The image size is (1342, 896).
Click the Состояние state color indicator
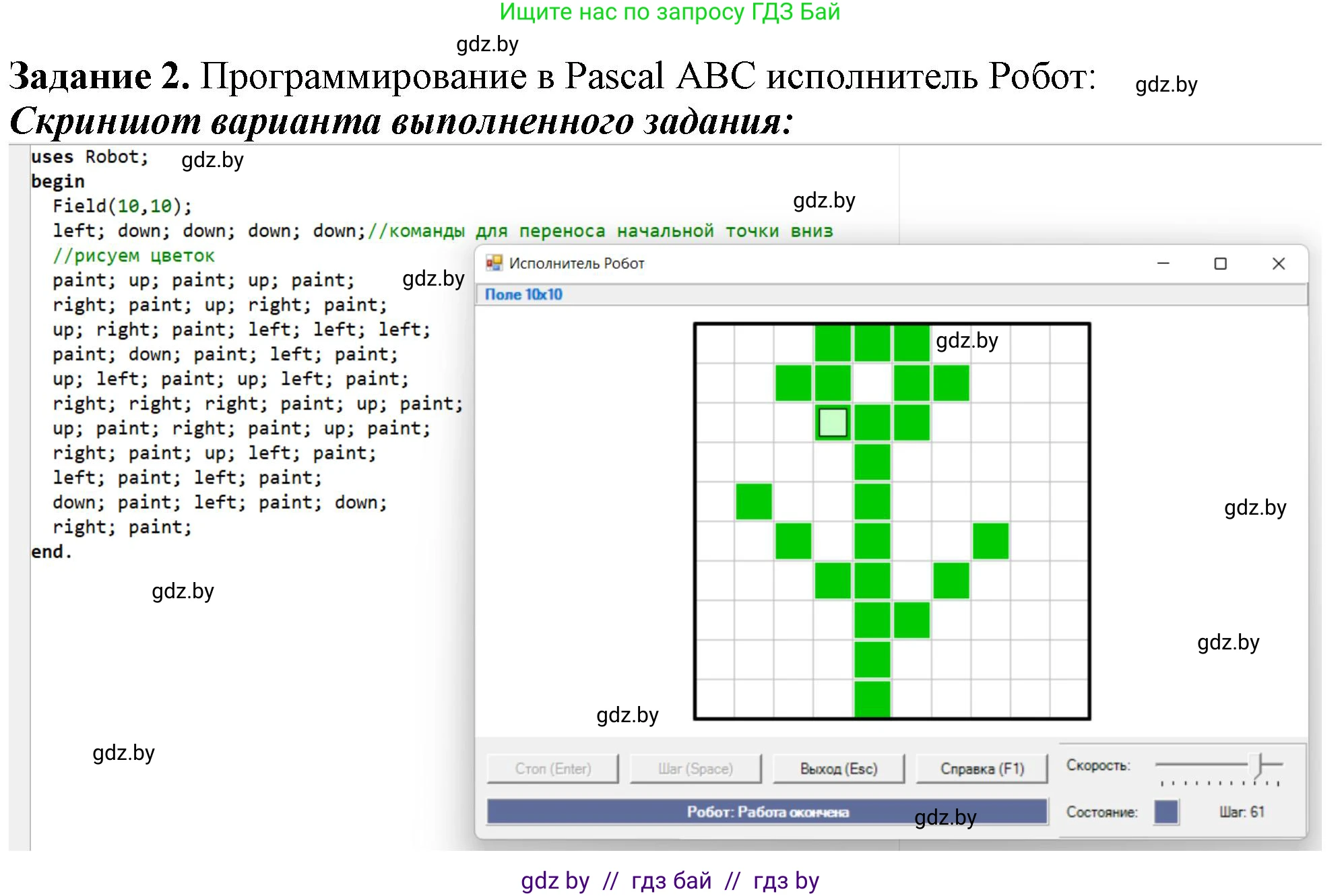1165,811
